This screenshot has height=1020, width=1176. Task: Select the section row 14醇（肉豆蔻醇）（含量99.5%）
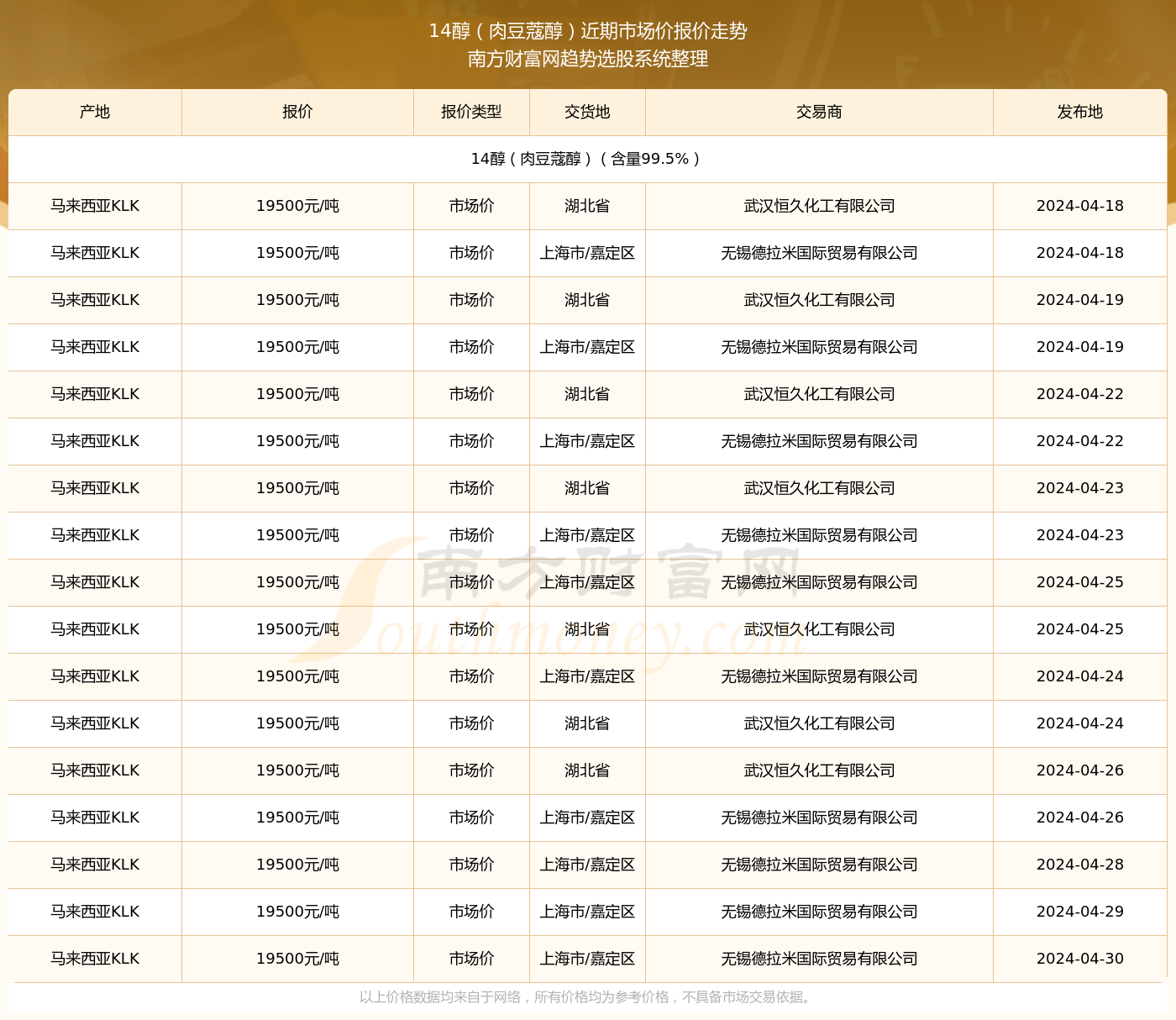(587, 159)
